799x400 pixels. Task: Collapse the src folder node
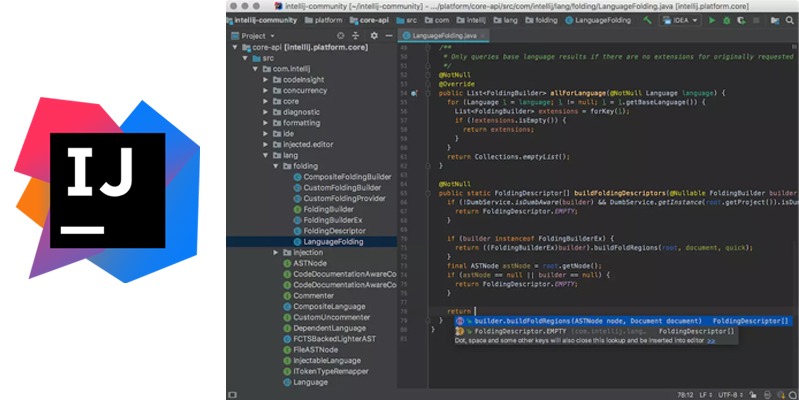pos(245,58)
